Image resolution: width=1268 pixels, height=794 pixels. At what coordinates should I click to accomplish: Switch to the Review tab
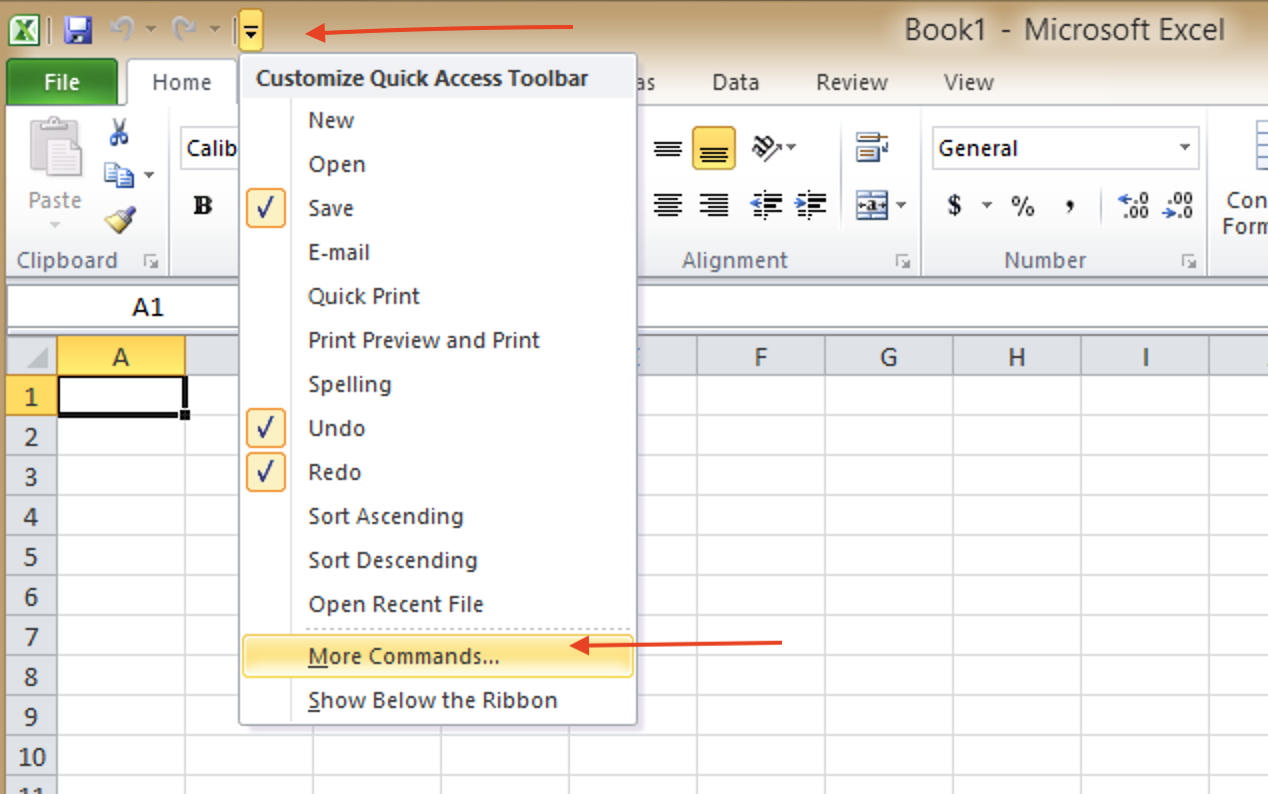tap(852, 83)
